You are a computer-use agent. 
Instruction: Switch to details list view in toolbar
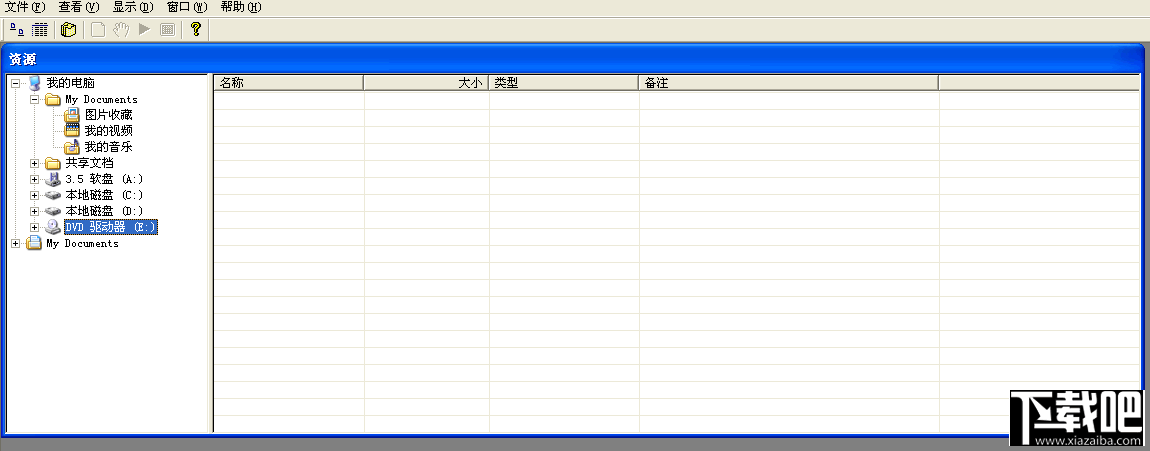point(40,29)
